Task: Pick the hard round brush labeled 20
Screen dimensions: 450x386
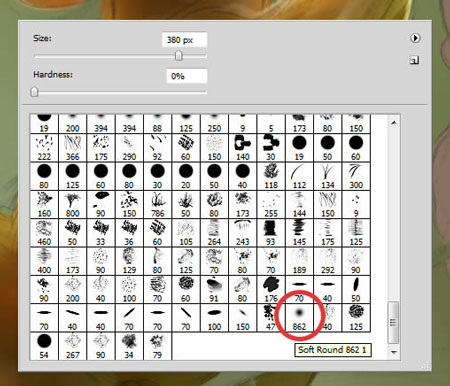Action: tap(186, 176)
